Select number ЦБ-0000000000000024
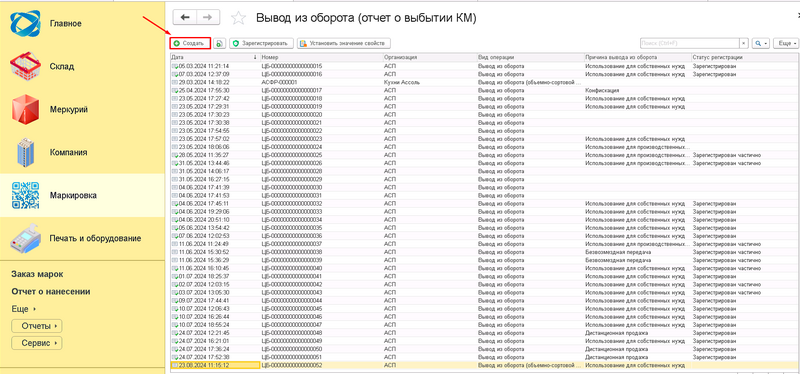 [x=291, y=147]
